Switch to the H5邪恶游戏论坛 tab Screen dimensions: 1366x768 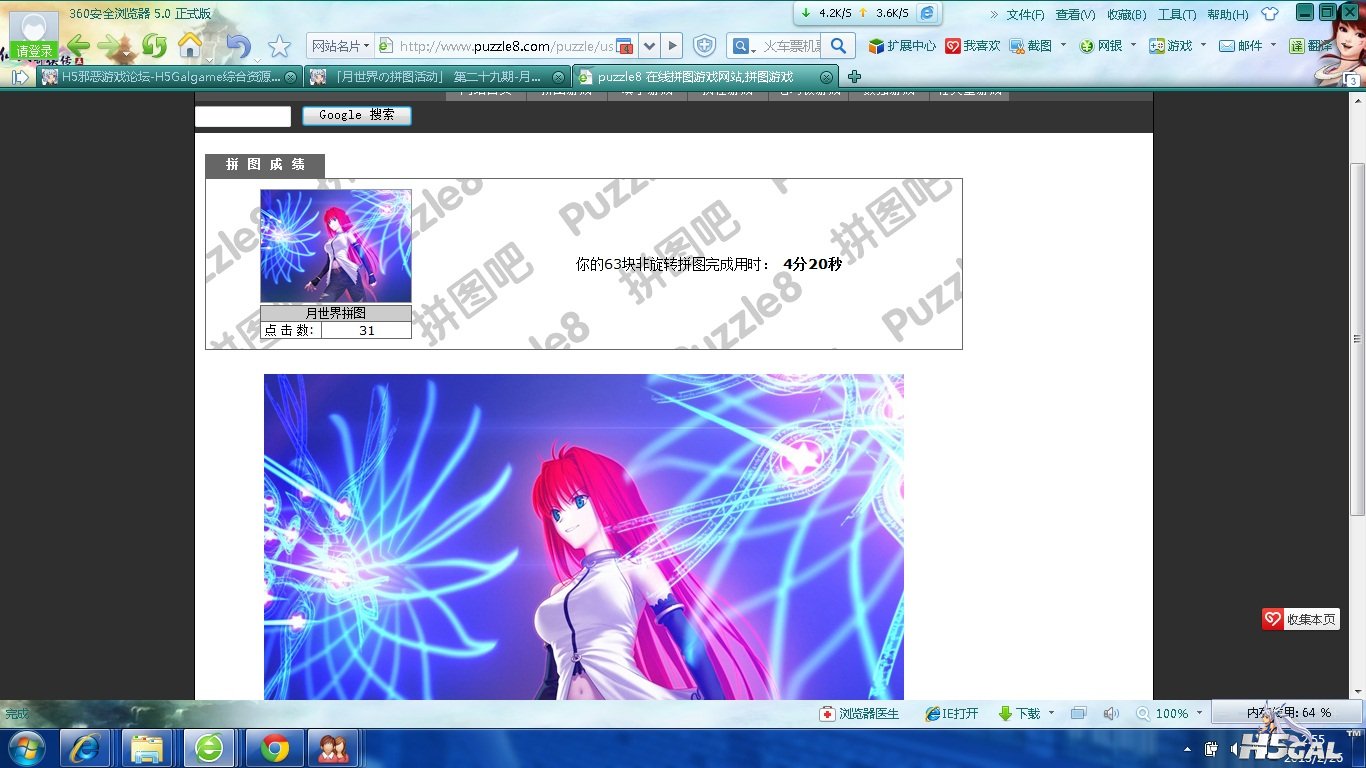[168, 76]
